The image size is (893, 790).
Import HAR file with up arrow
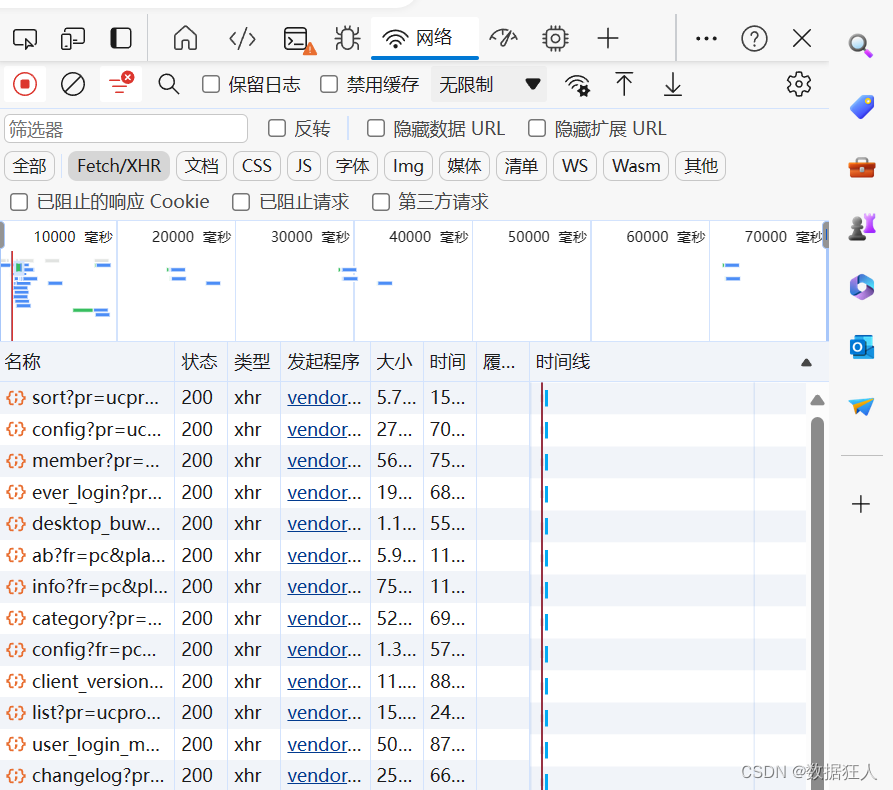(x=624, y=84)
